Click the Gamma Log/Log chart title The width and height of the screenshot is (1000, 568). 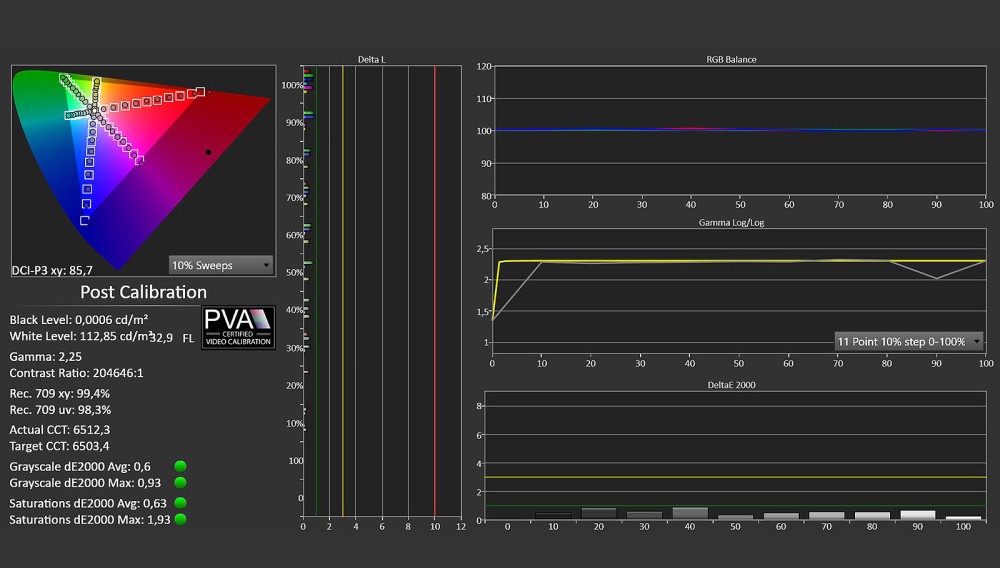pyautogui.click(x=731, y=222)
